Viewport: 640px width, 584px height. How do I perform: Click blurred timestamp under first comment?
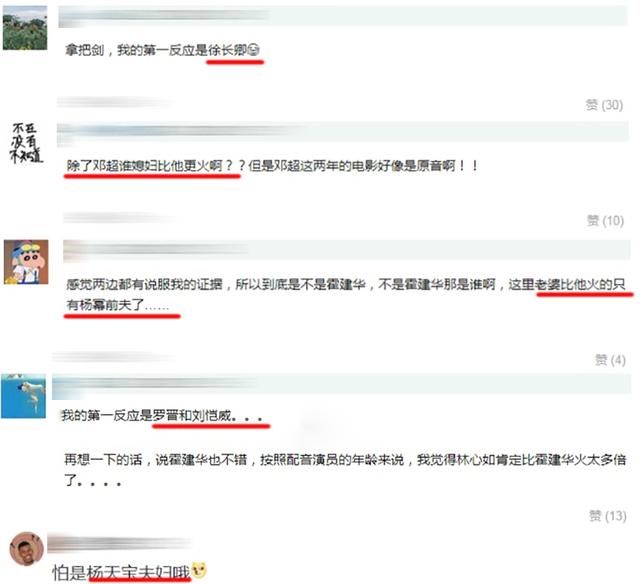tap(115, 102)
